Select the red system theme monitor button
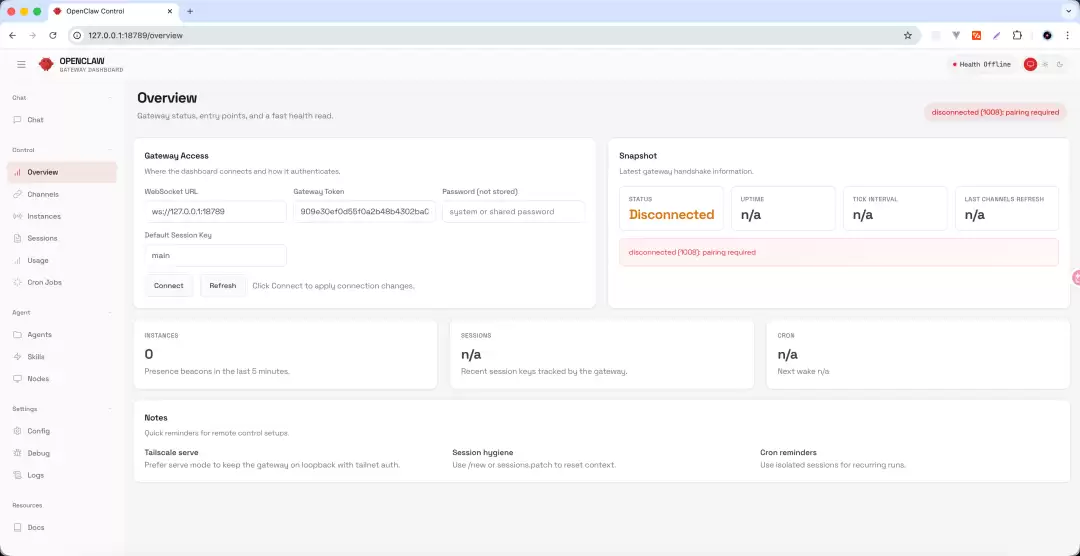 1030,64
